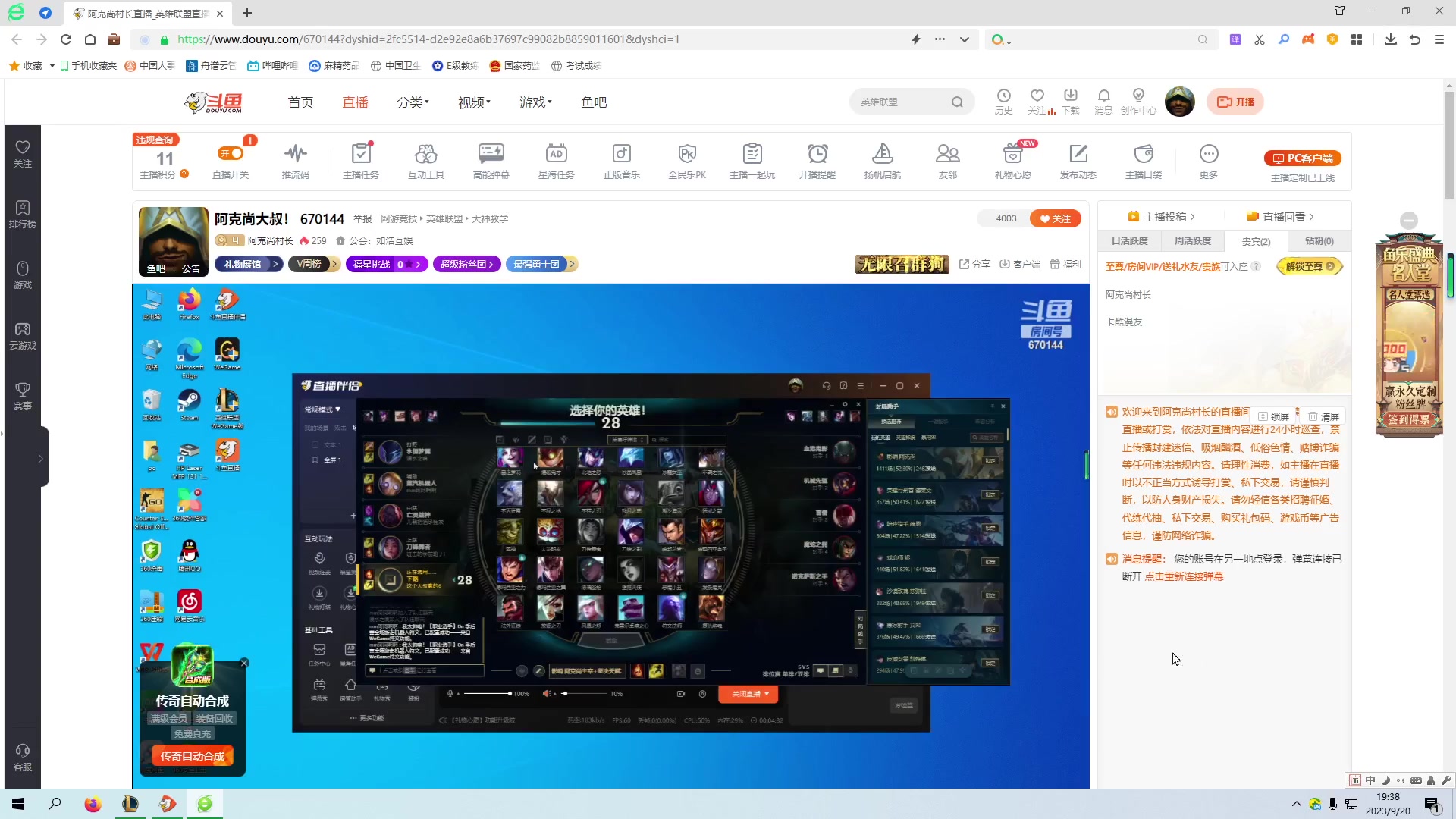Expand the 分类 dropdown menu
The width and height of the screenshot is (1456, 819).
[x=413, y=102]
